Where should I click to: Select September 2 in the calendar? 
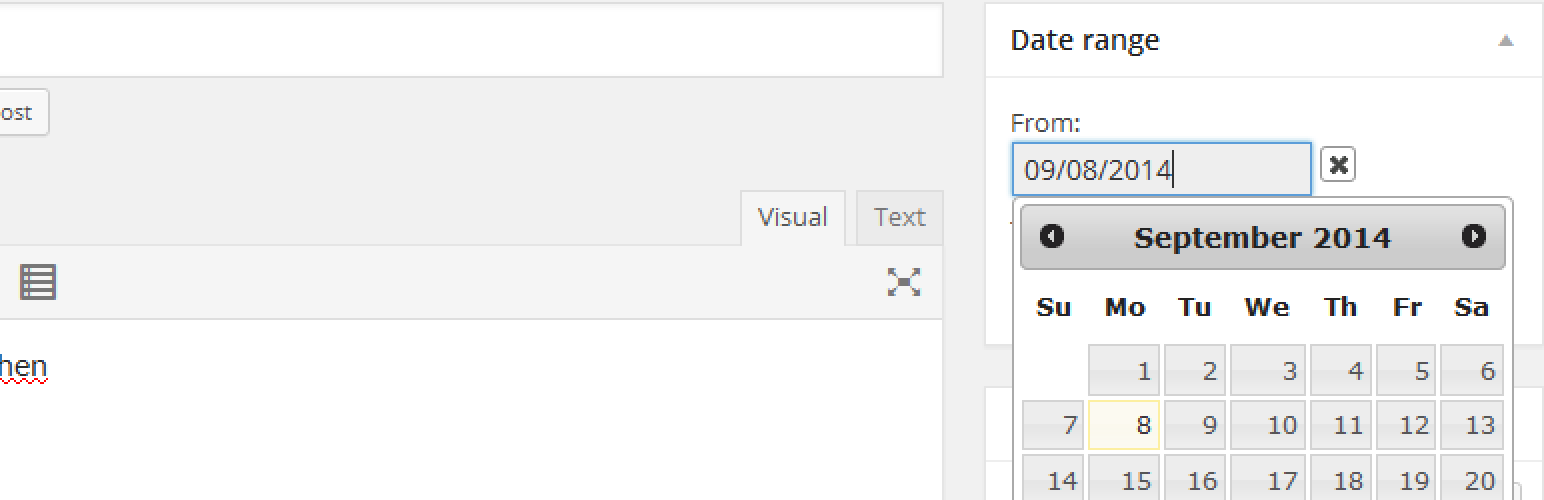click(1196, 371)
